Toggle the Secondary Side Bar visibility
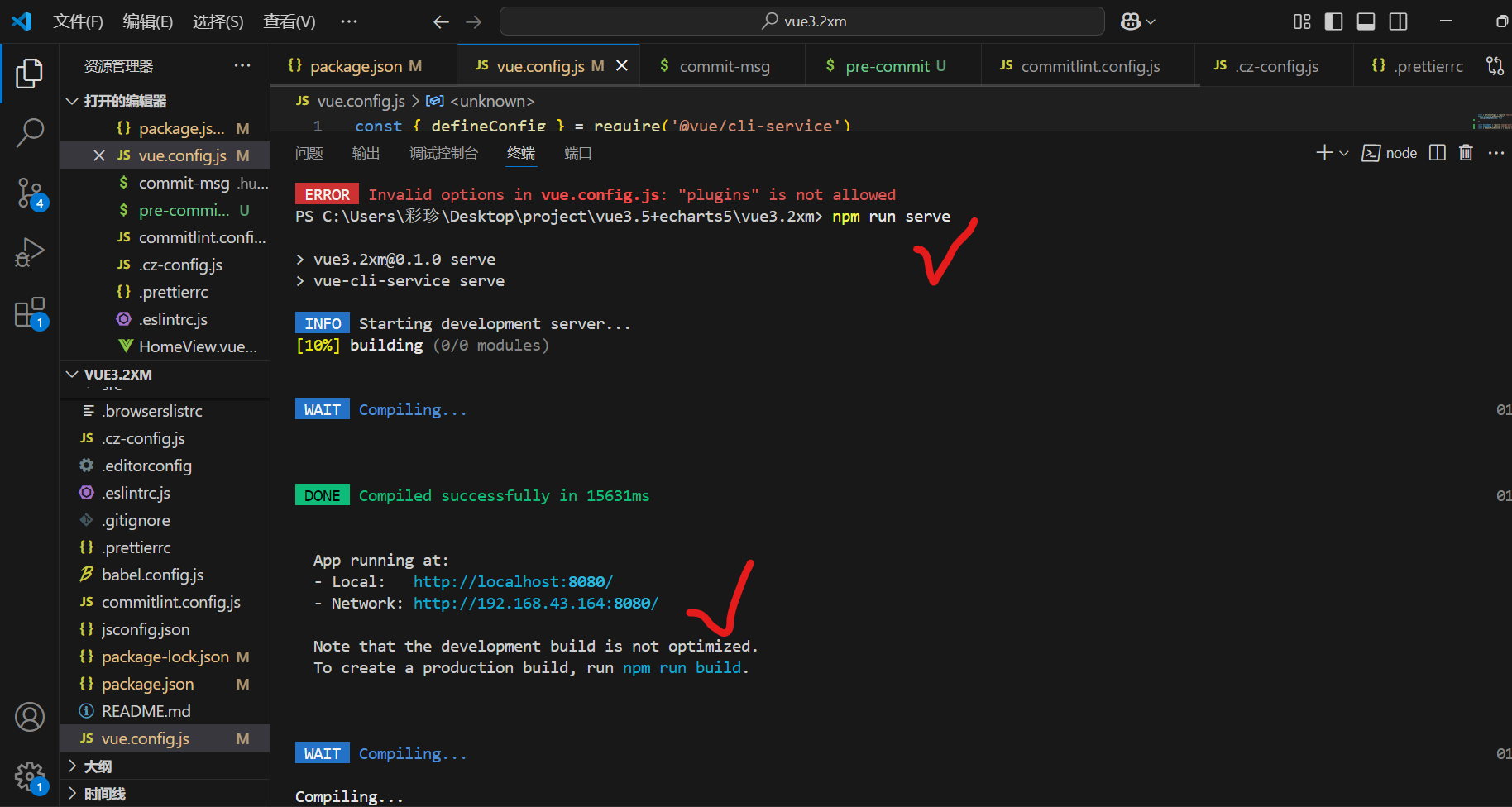Viewport: 1512px width, 807px height. pyautogui.click(x=1398, y=21)
